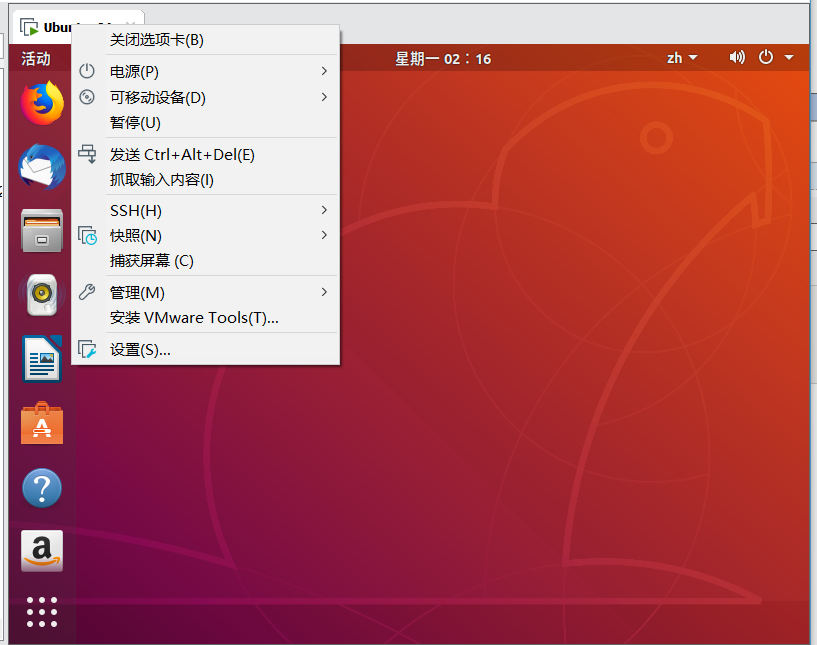Screen dimensions: 817x645
Task: Open system menu arrow next to power icon
Action: pos(789,57)
